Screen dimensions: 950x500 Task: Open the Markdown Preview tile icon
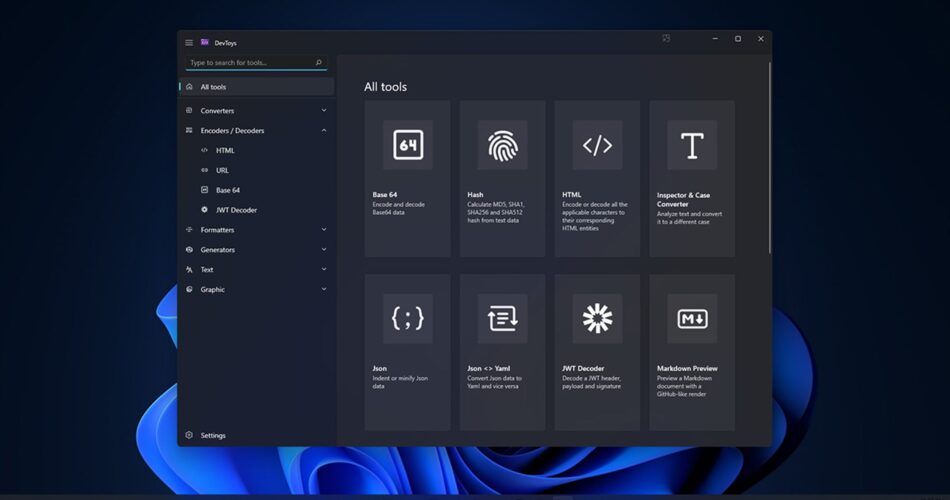click(692, 319)
